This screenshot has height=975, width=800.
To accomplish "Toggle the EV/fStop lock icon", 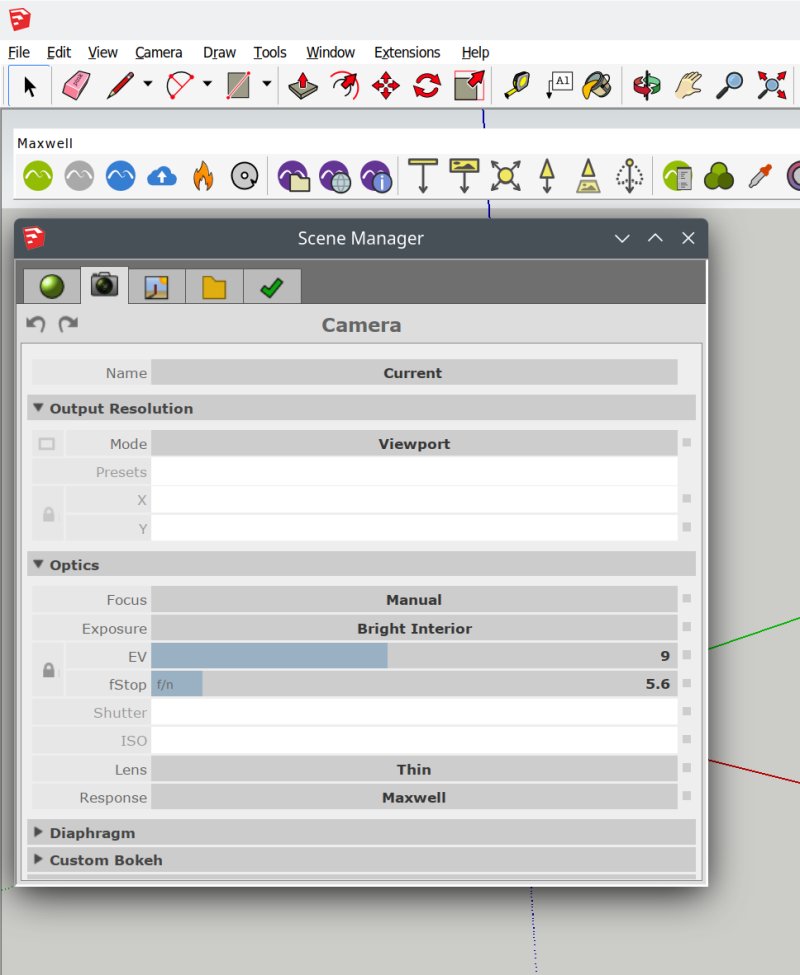I will click(x=48, y=670).
